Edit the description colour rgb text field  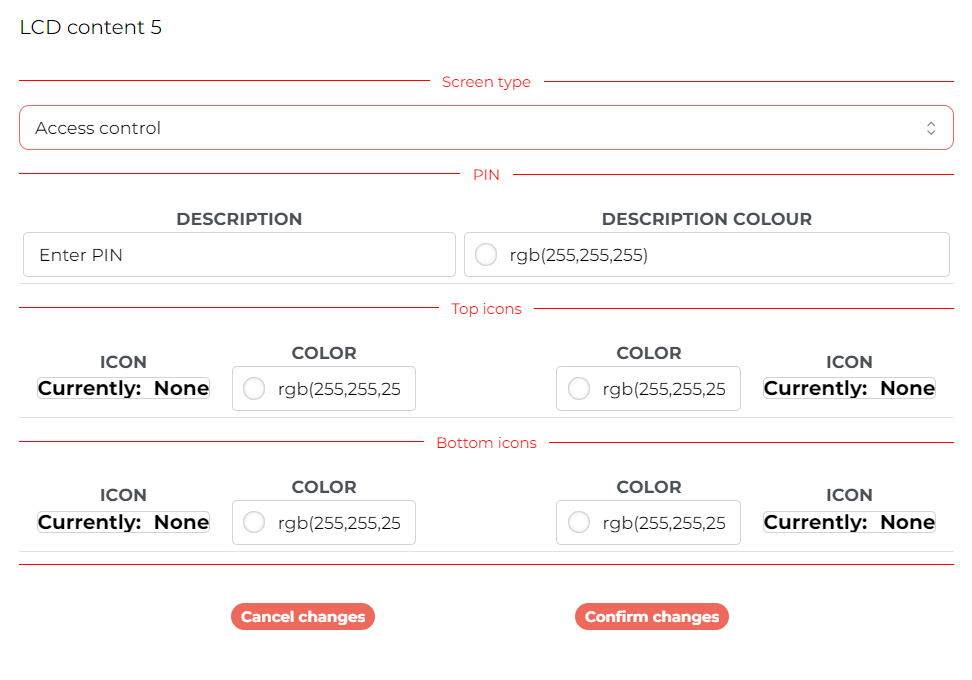coord(707,255)
